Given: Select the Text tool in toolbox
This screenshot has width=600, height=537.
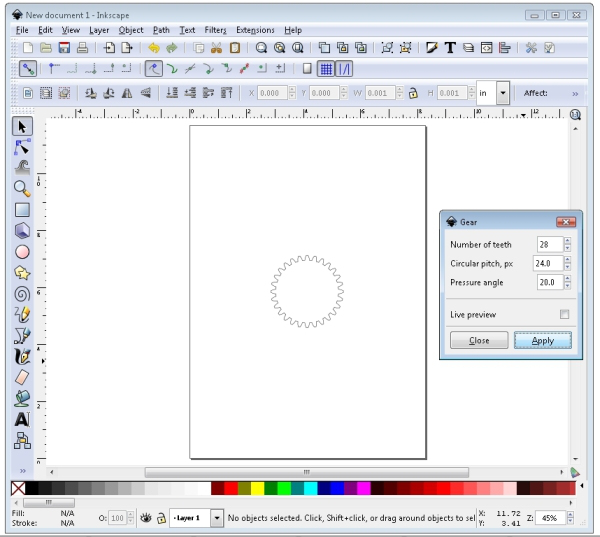Looking at the screenshot, I should point(22,419).
